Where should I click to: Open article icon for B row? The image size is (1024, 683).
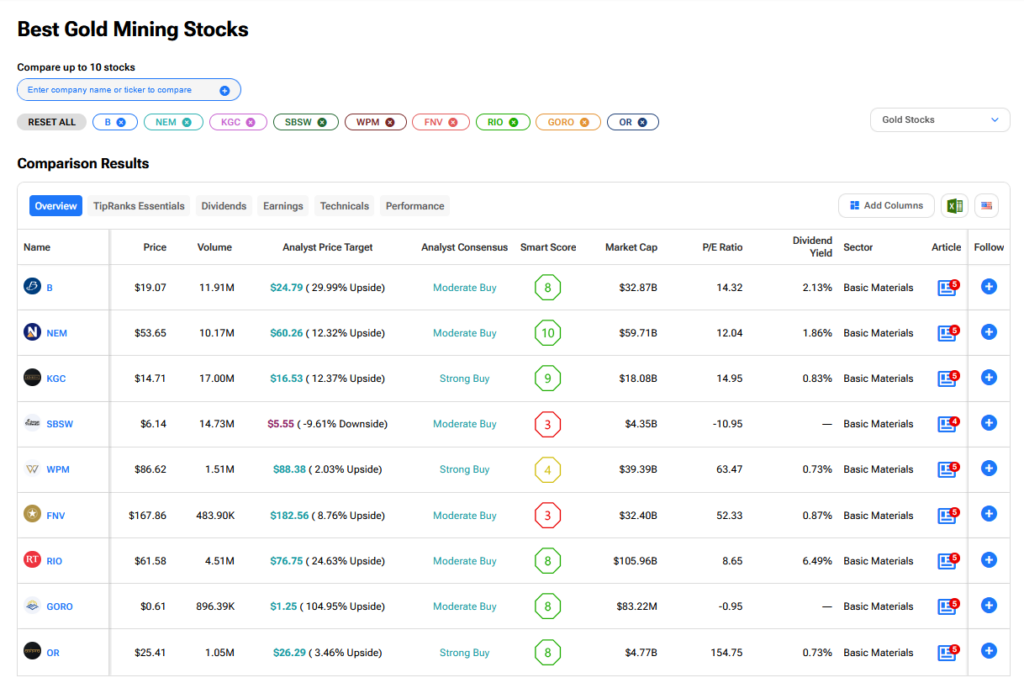pos(948,287)
